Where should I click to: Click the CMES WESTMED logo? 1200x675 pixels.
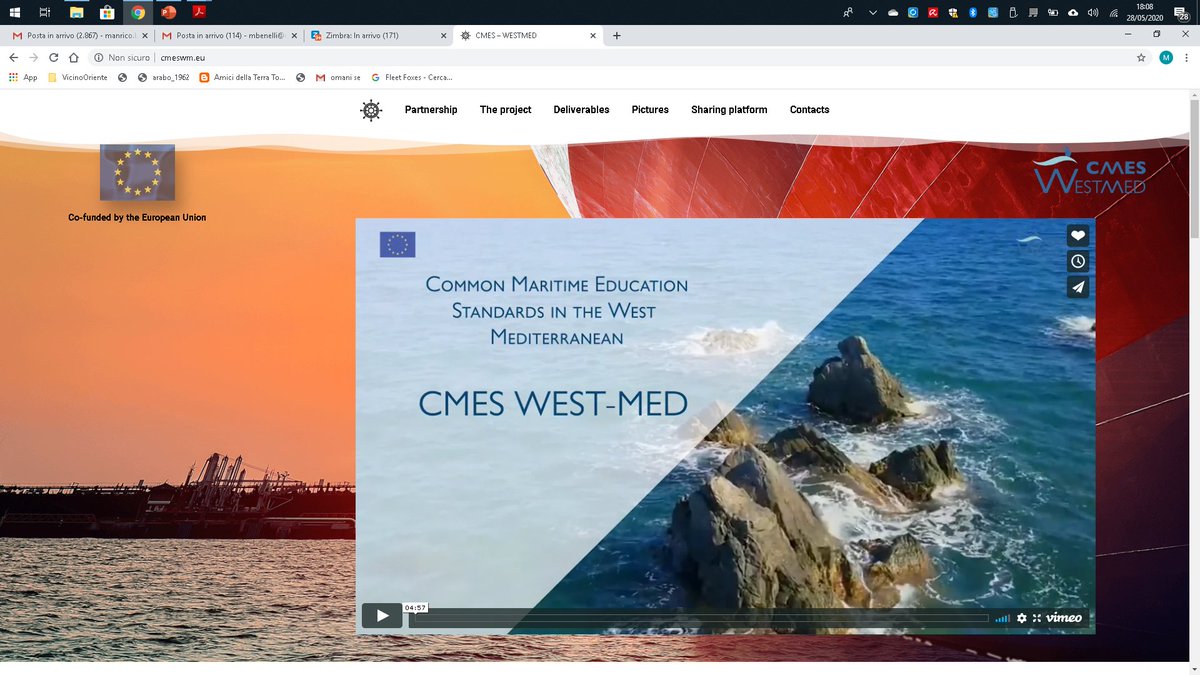pyautogui.click(x=1090, y=172)
